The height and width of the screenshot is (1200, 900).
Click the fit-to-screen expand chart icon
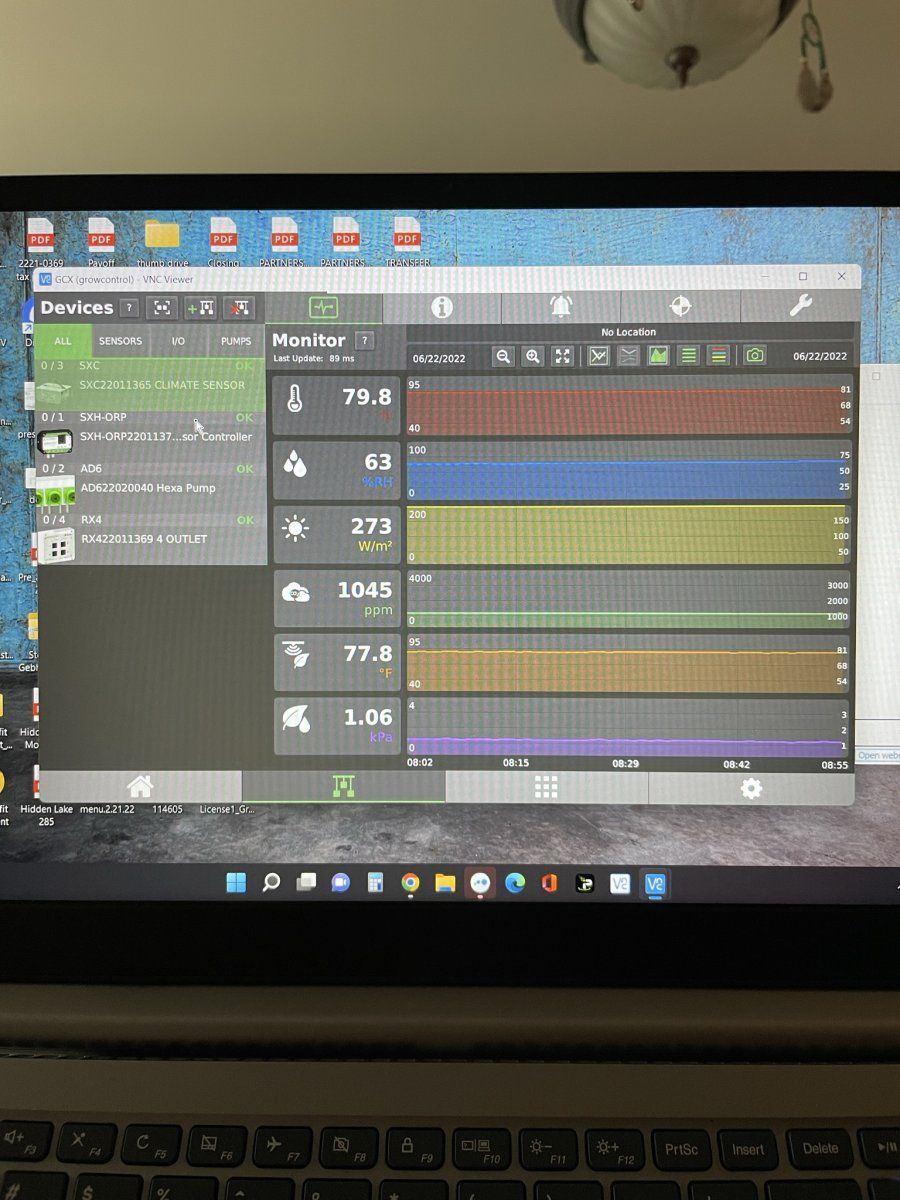point(563,356)
